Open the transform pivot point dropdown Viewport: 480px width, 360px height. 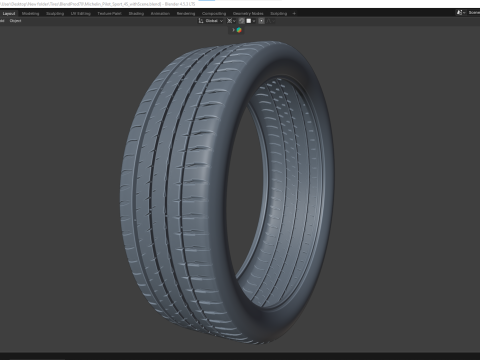click(x=231, y=21)
